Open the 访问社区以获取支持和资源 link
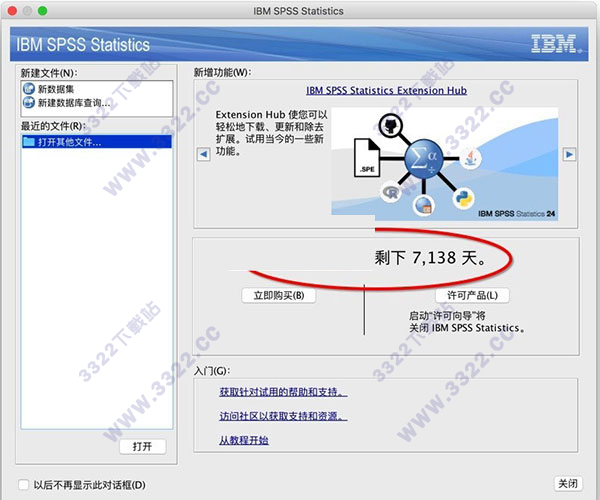Image resolution: width=600 pixels, height=500 pixels. [x=283, y=416]
